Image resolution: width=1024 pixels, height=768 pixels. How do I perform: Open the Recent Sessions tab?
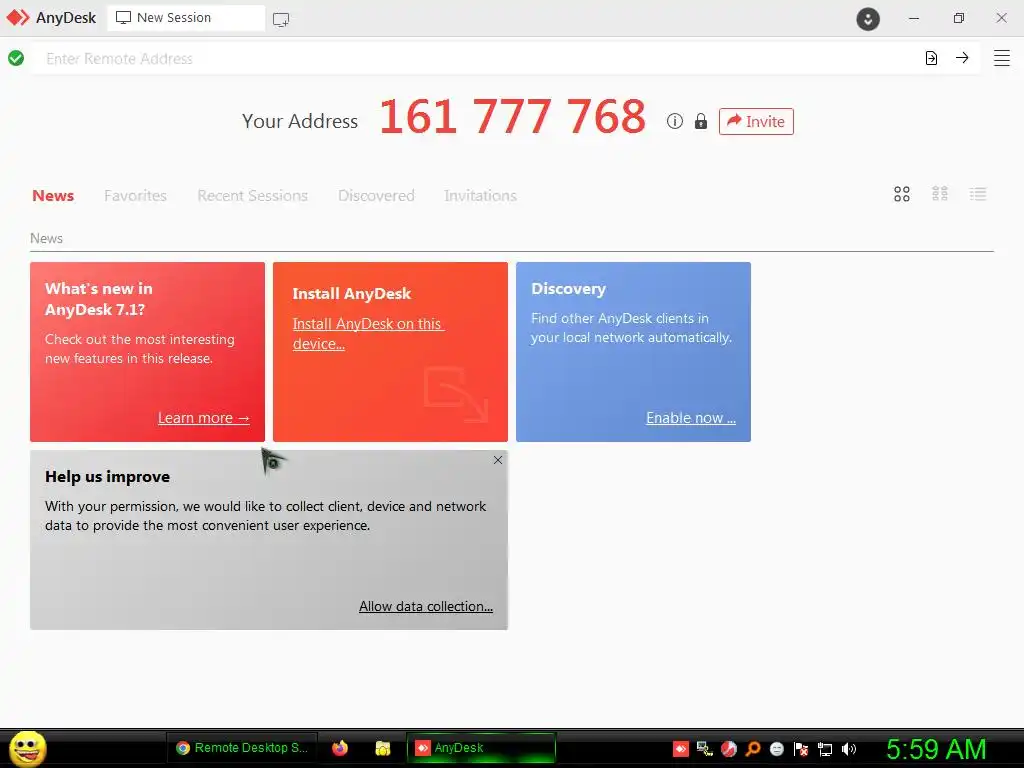point(252,195)
